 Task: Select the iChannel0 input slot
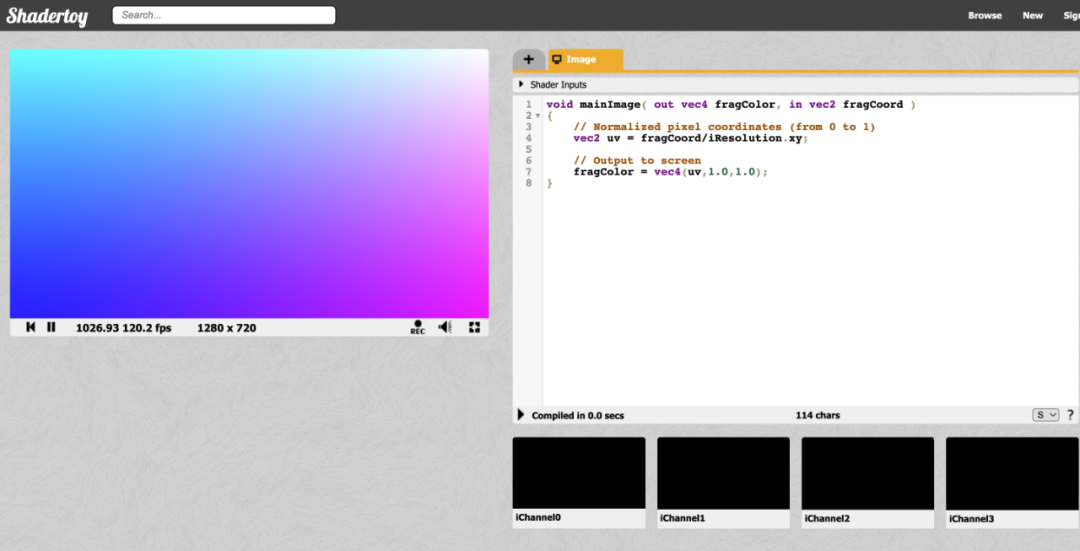click(579, 473)
